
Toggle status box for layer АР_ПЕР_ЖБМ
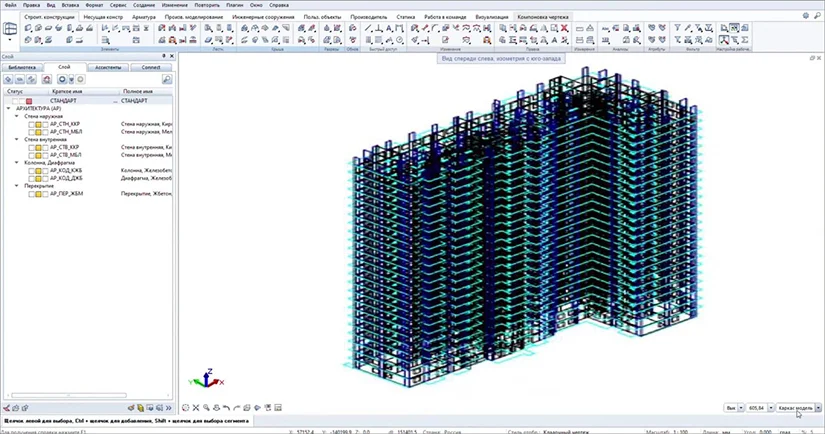point(31,193)
